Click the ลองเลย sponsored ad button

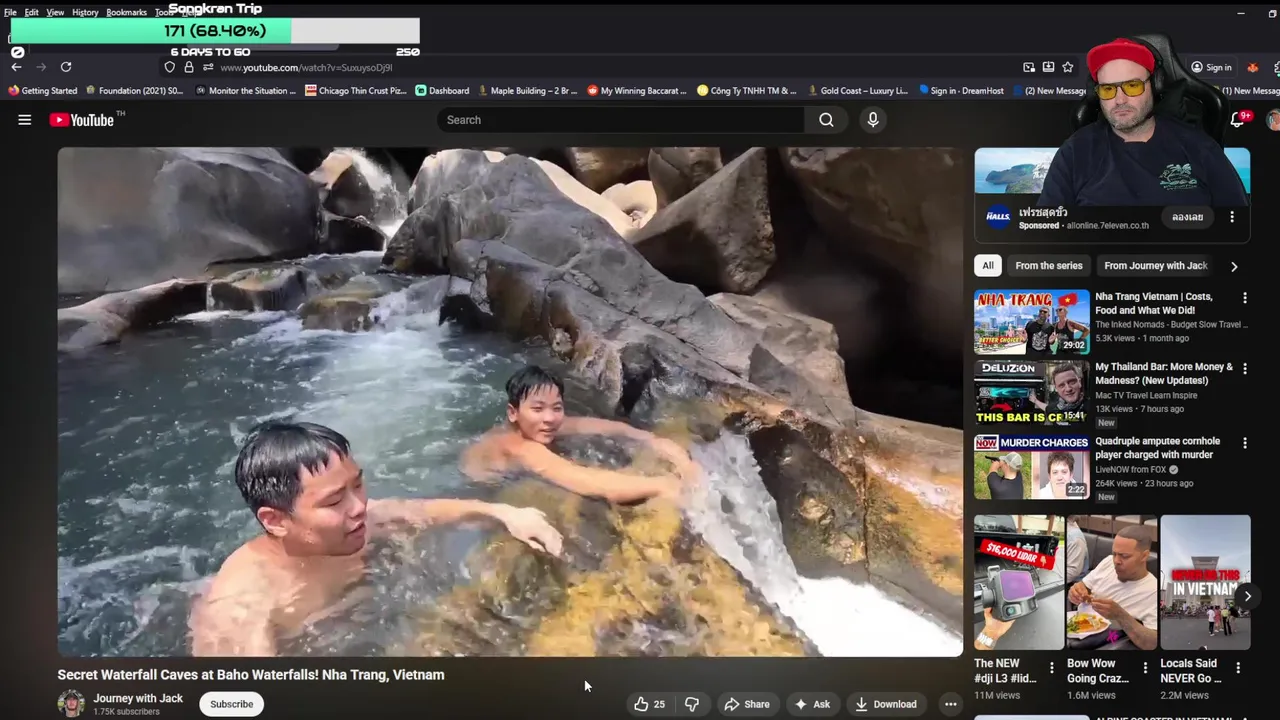click(x=1187, y=217)
